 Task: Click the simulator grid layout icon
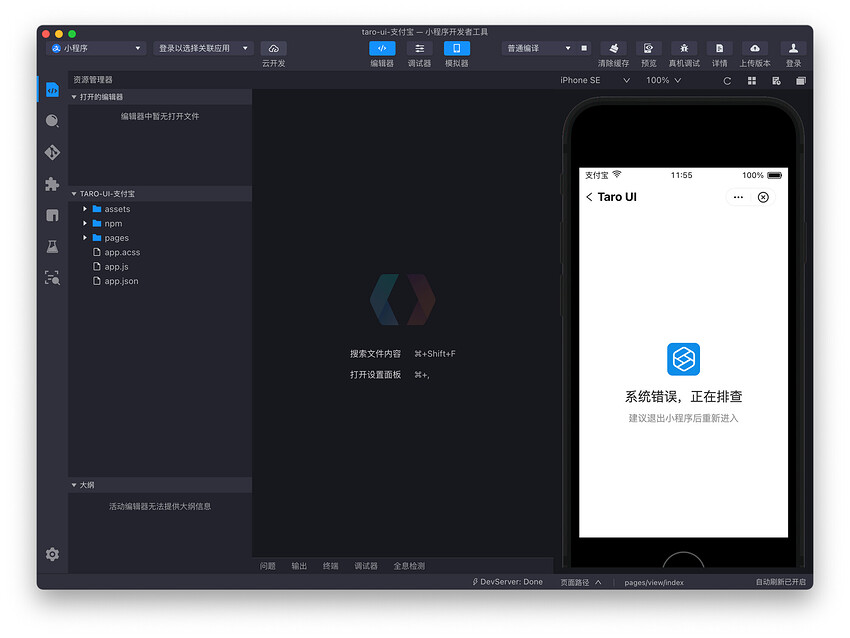pos(752,81)
